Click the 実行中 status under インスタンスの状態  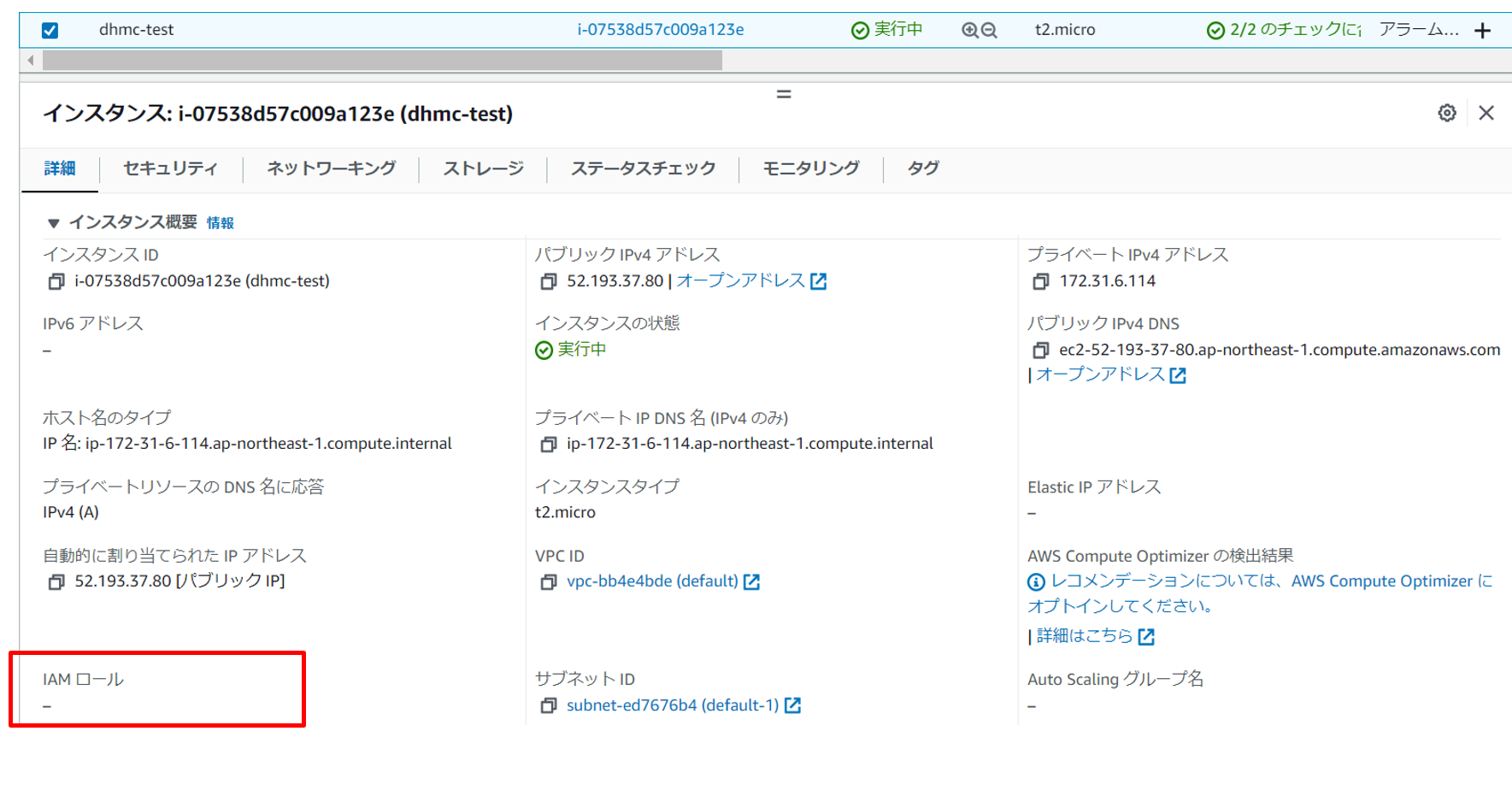tap(571, 350)
